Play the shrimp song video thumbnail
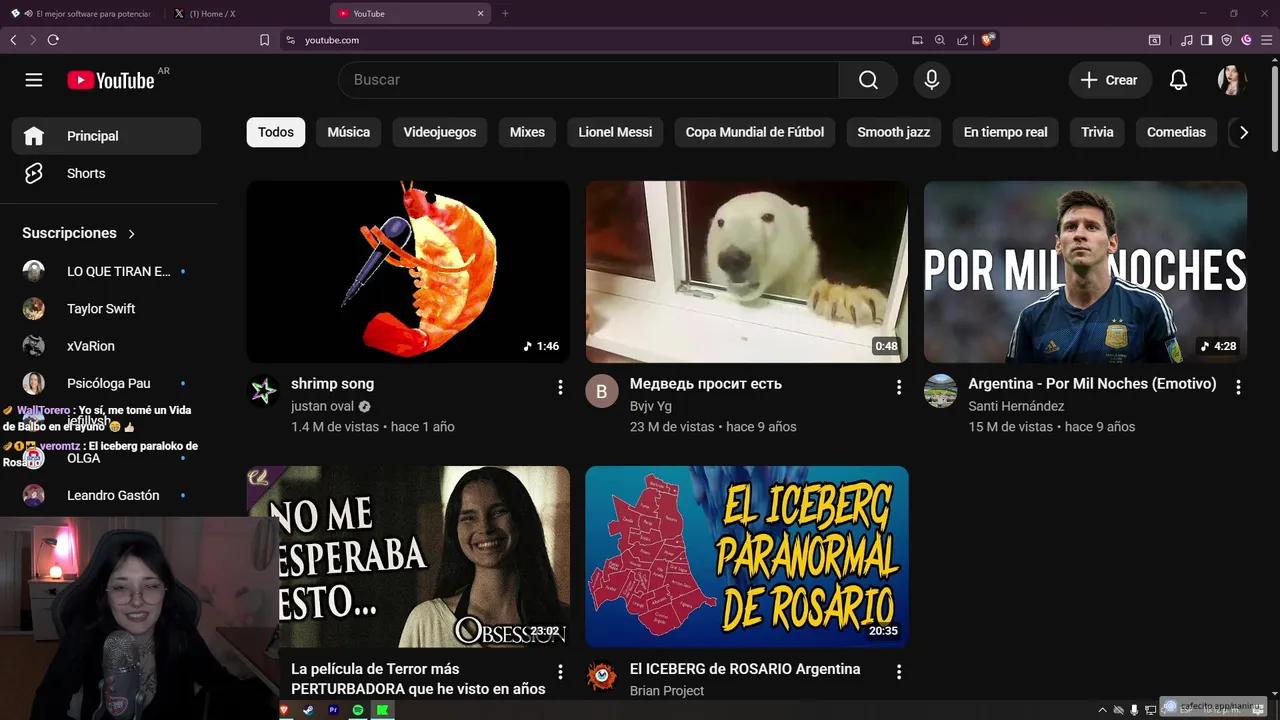 [x=408, y=271]
